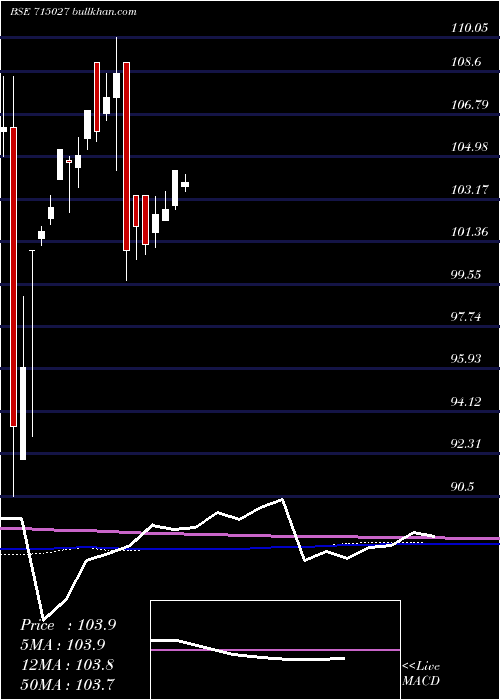Select the 90.5 price axis label
The width and height of the screenshot is (500, 700).
(464, 487)
